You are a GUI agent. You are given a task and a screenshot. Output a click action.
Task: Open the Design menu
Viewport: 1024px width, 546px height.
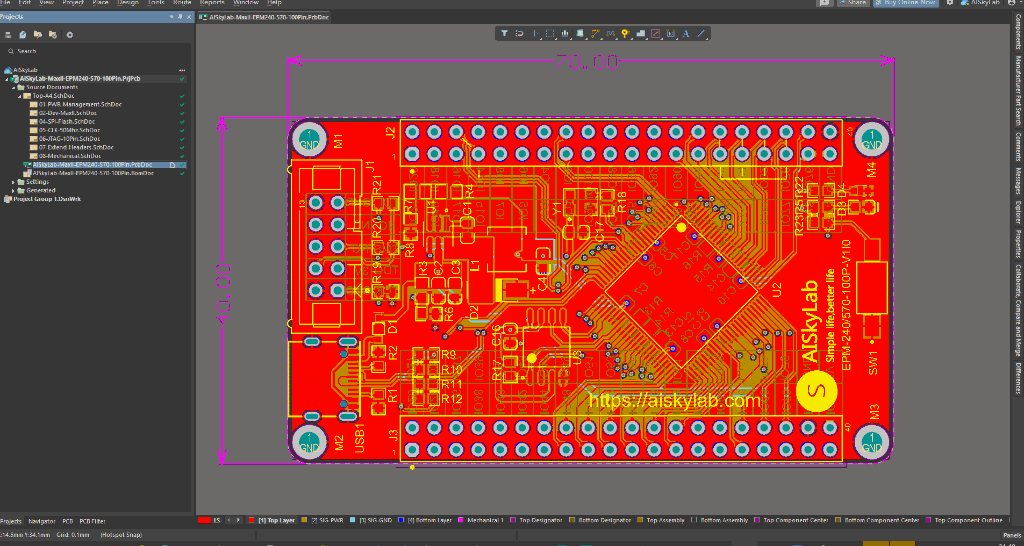[x=128, y=3]
